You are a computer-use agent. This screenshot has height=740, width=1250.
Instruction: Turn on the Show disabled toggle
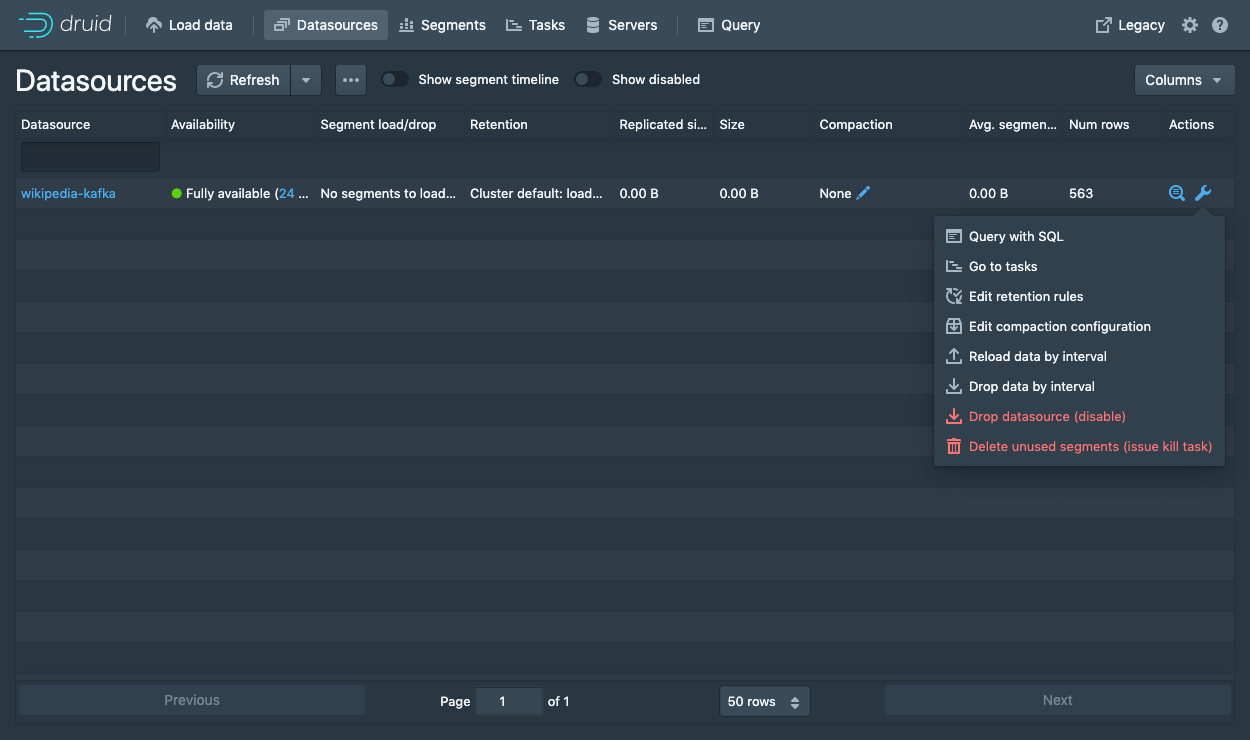click(x=588, y=78)
